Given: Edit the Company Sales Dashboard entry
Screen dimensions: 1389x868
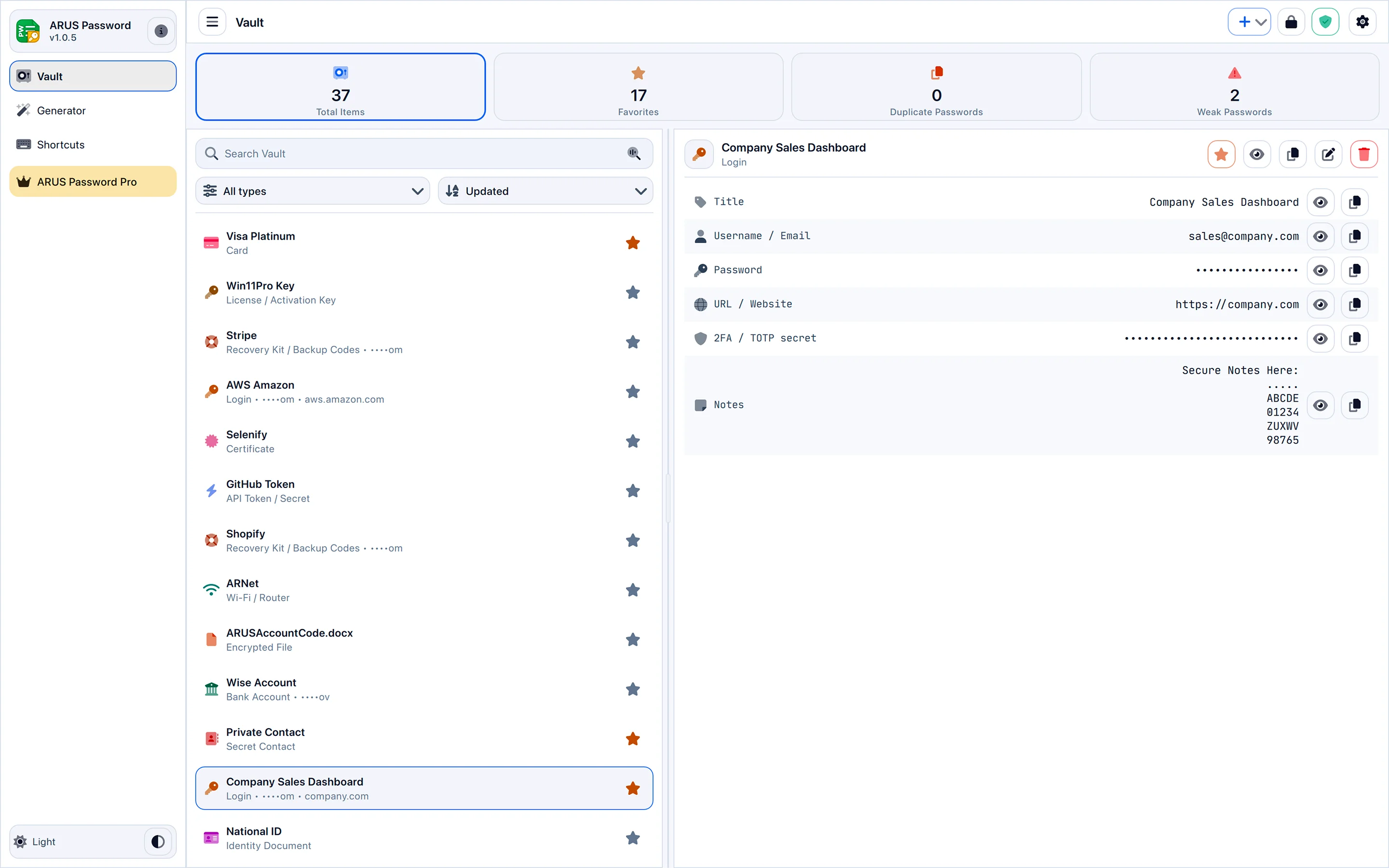Looking at the screenshot, I should [1329, 154].
